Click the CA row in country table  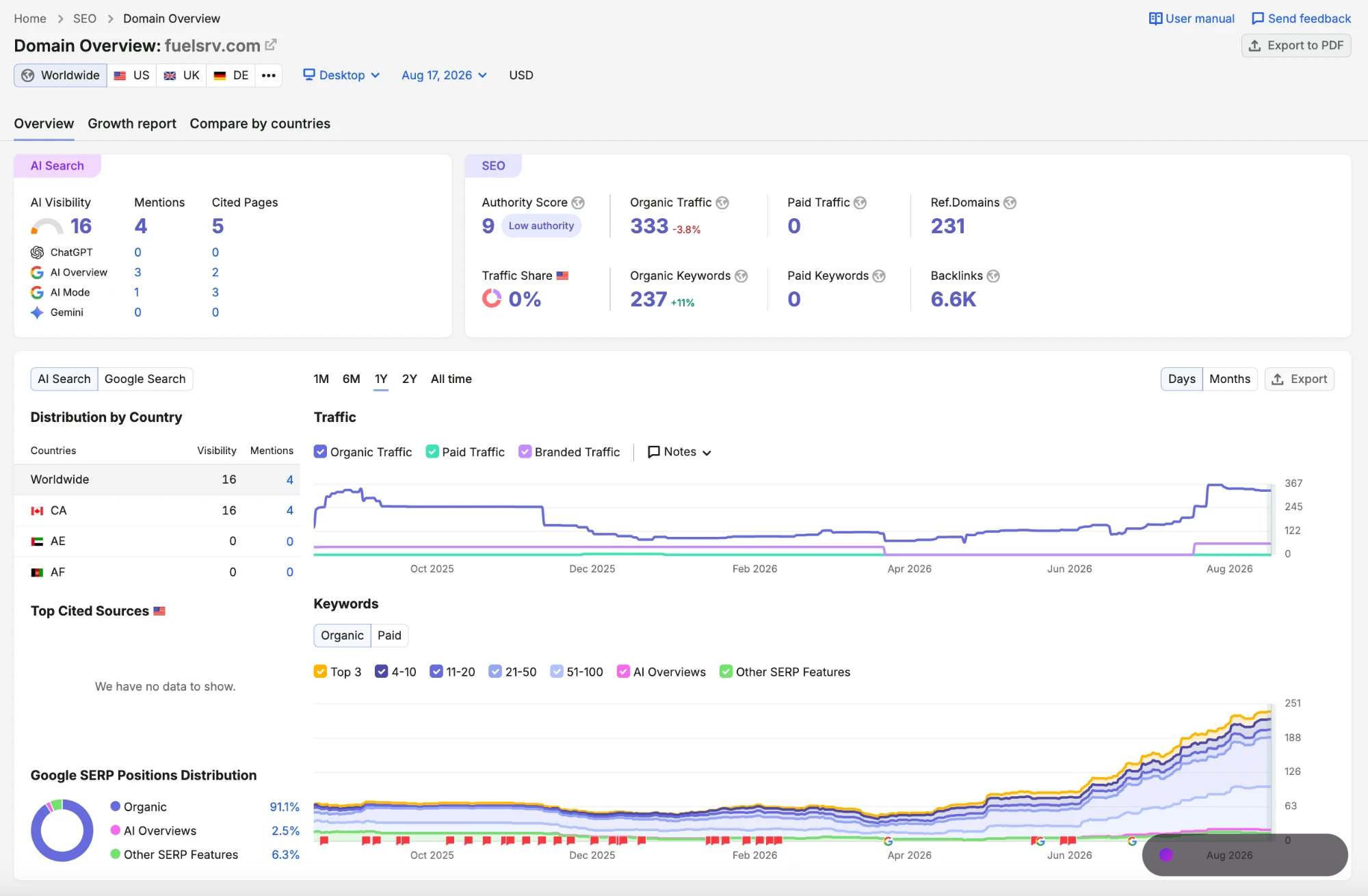157,511
